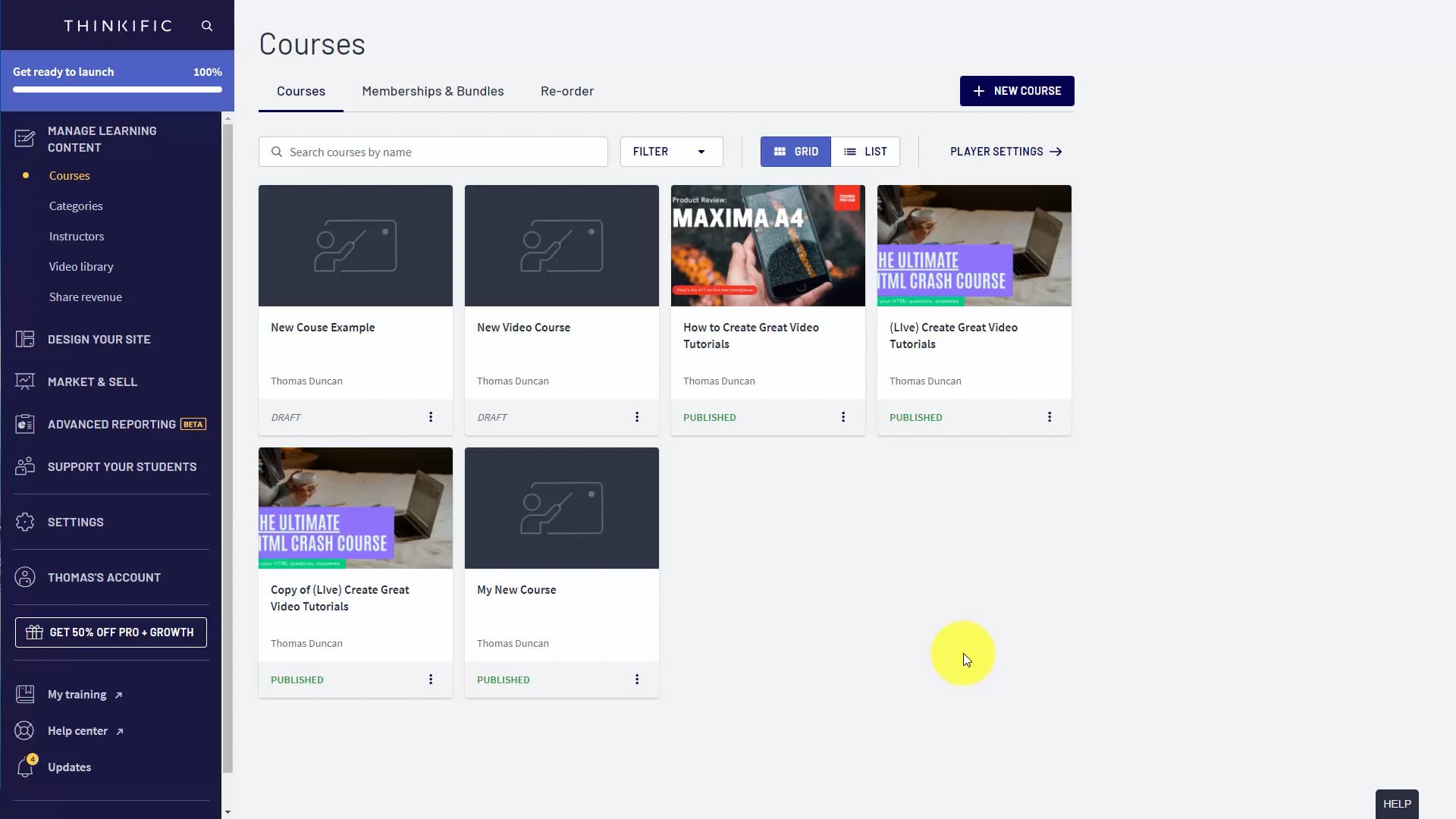Open (LIve) Create Great Video Tutorials thumbnail
Screen dimensions: 1456x819
point(974,246)
